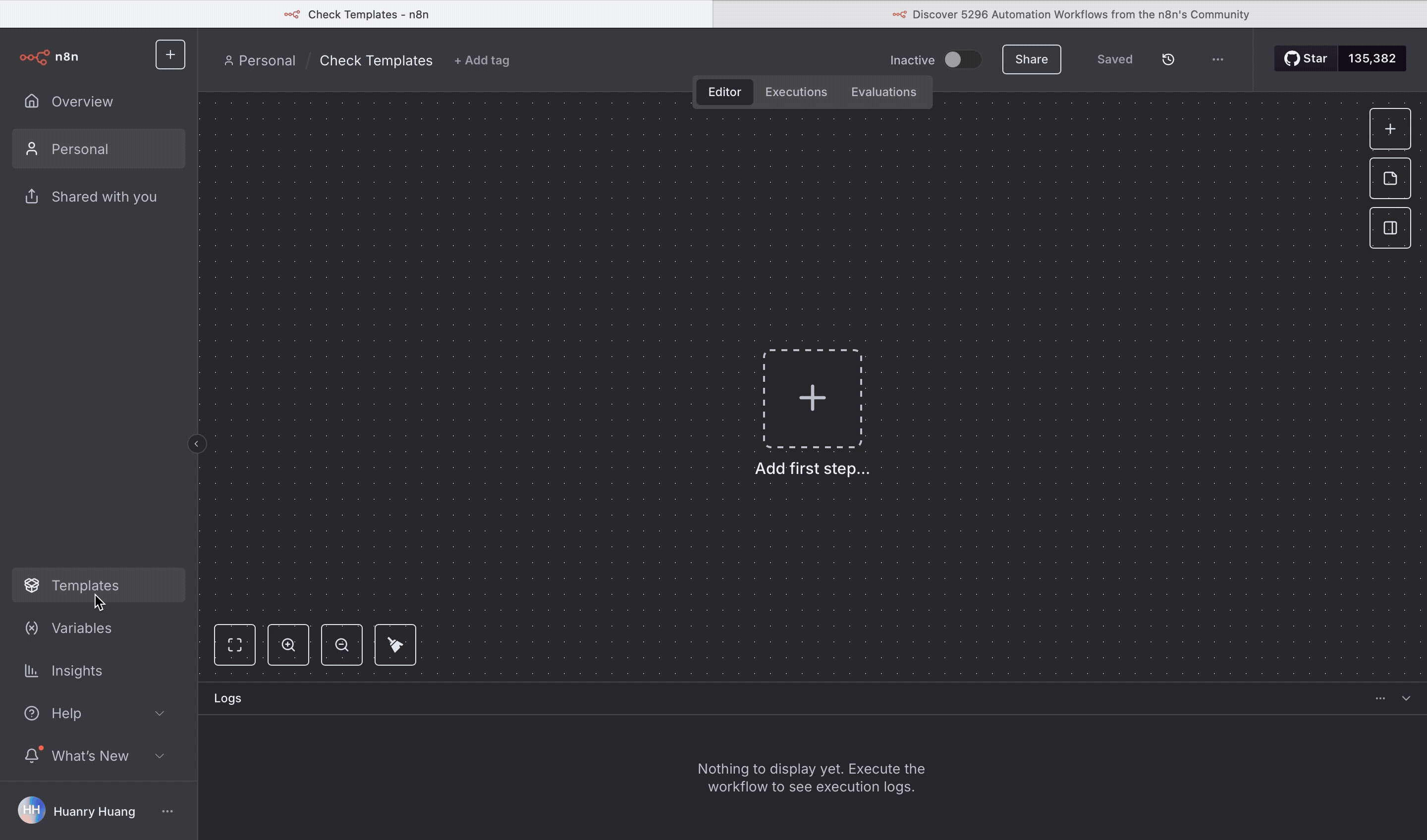Screen dimensions: 1427x840
Task: Collapse the Logs panel chevron
Action: coord(1406,698)
